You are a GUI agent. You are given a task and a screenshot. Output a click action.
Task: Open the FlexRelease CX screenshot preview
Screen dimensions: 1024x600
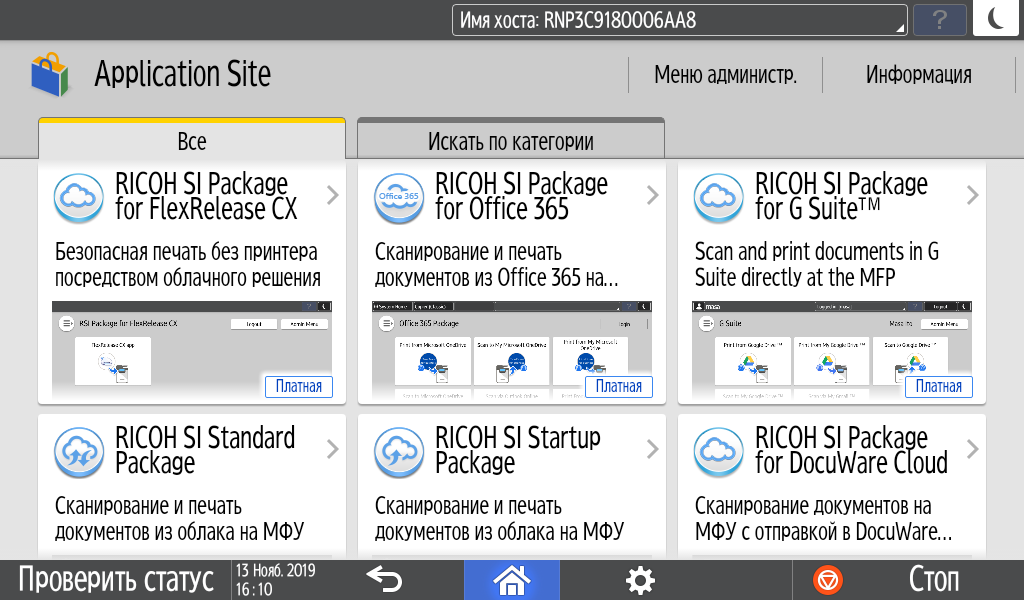coord(192,350)
